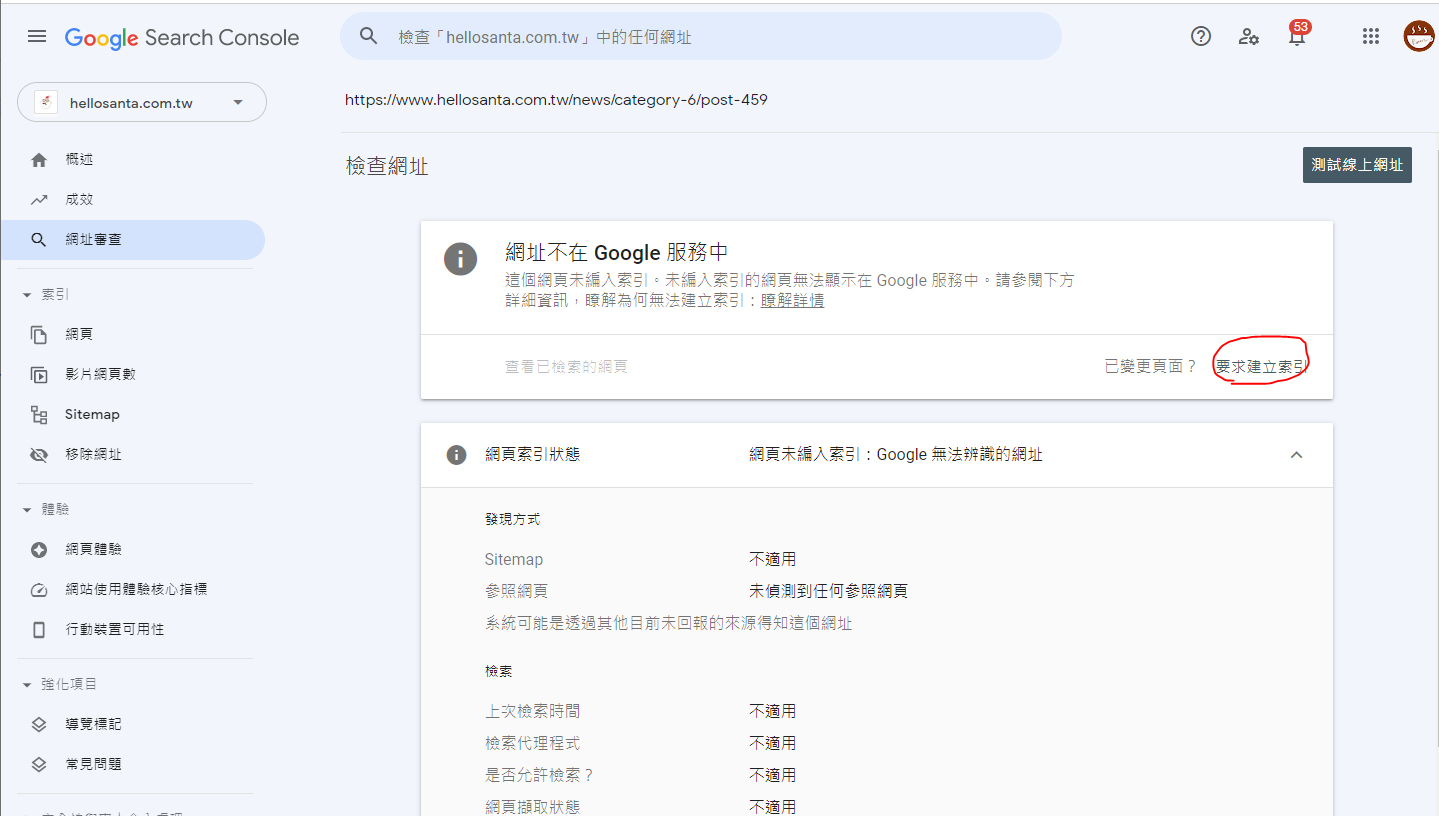1439x816 pixels.
Task: Collapse the 索引 sidebar section
Action: click(27, 295)
